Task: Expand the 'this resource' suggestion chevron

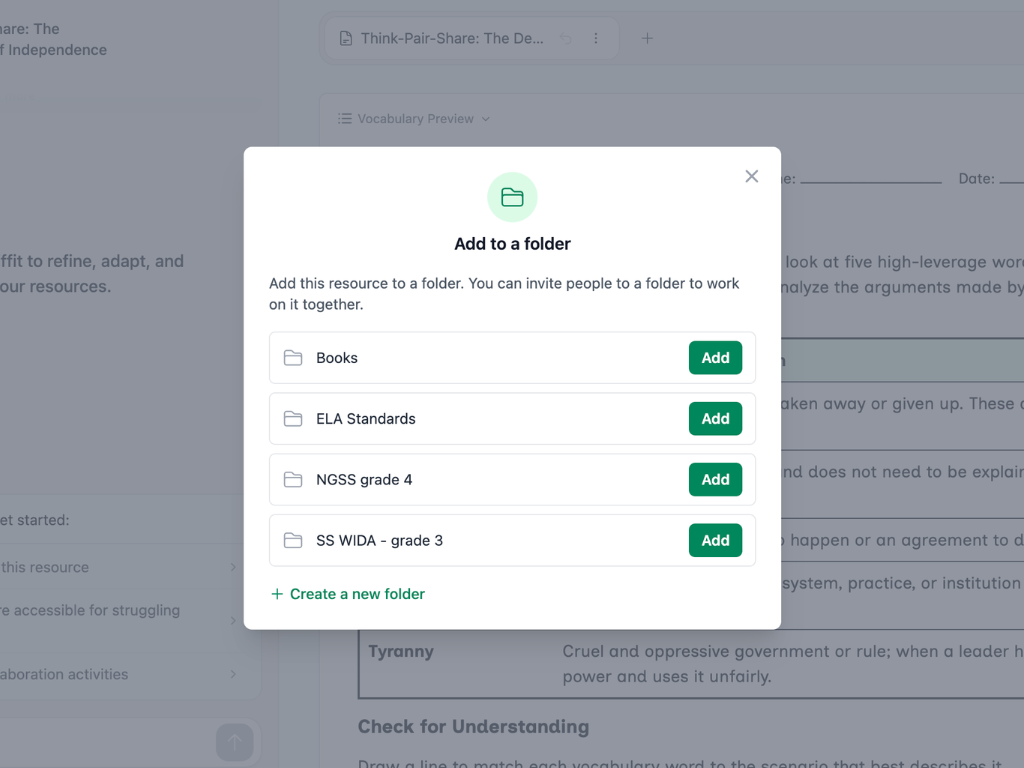Action: pos(233,567)
